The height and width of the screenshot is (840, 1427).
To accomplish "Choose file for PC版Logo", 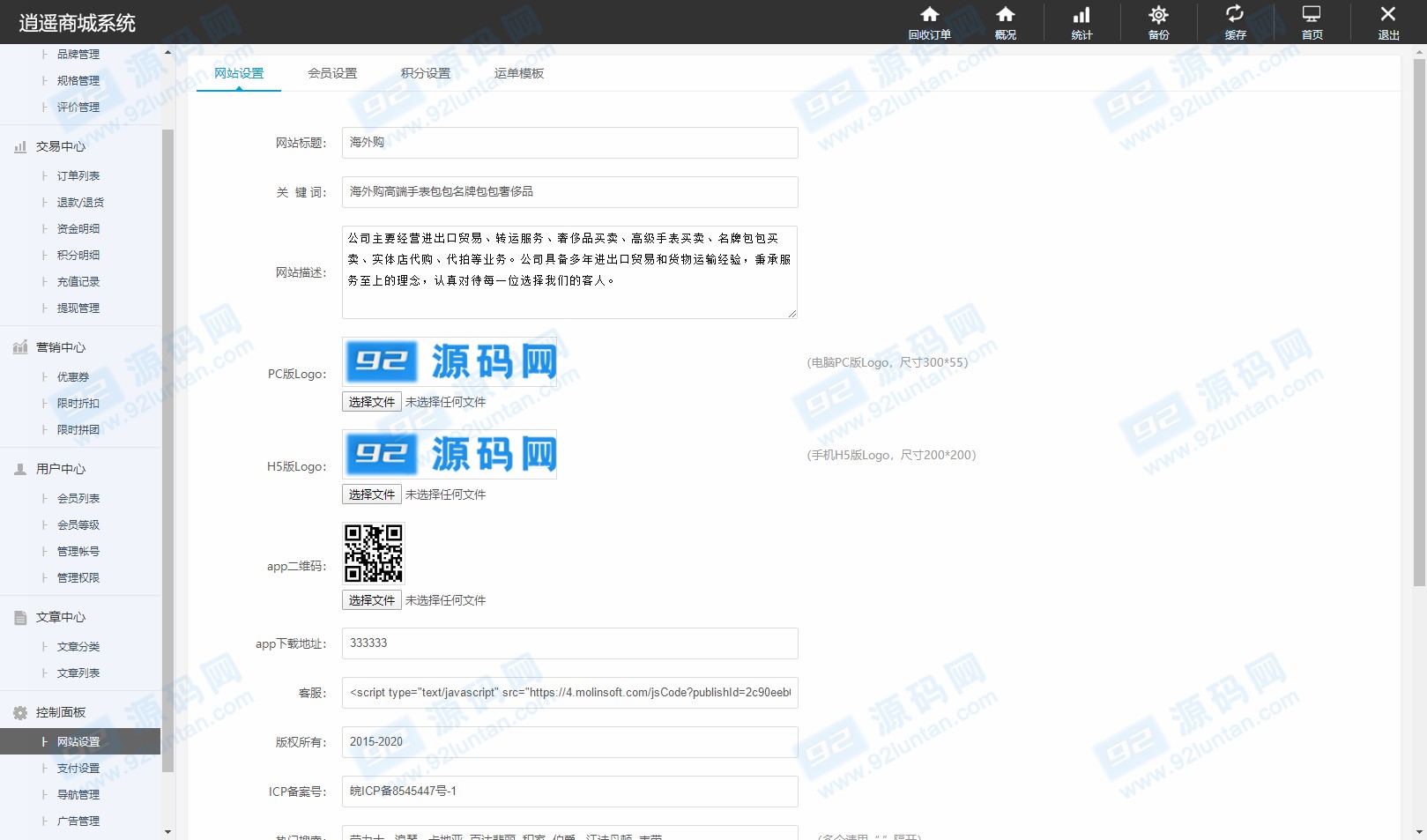I will [x=372, y=402].
